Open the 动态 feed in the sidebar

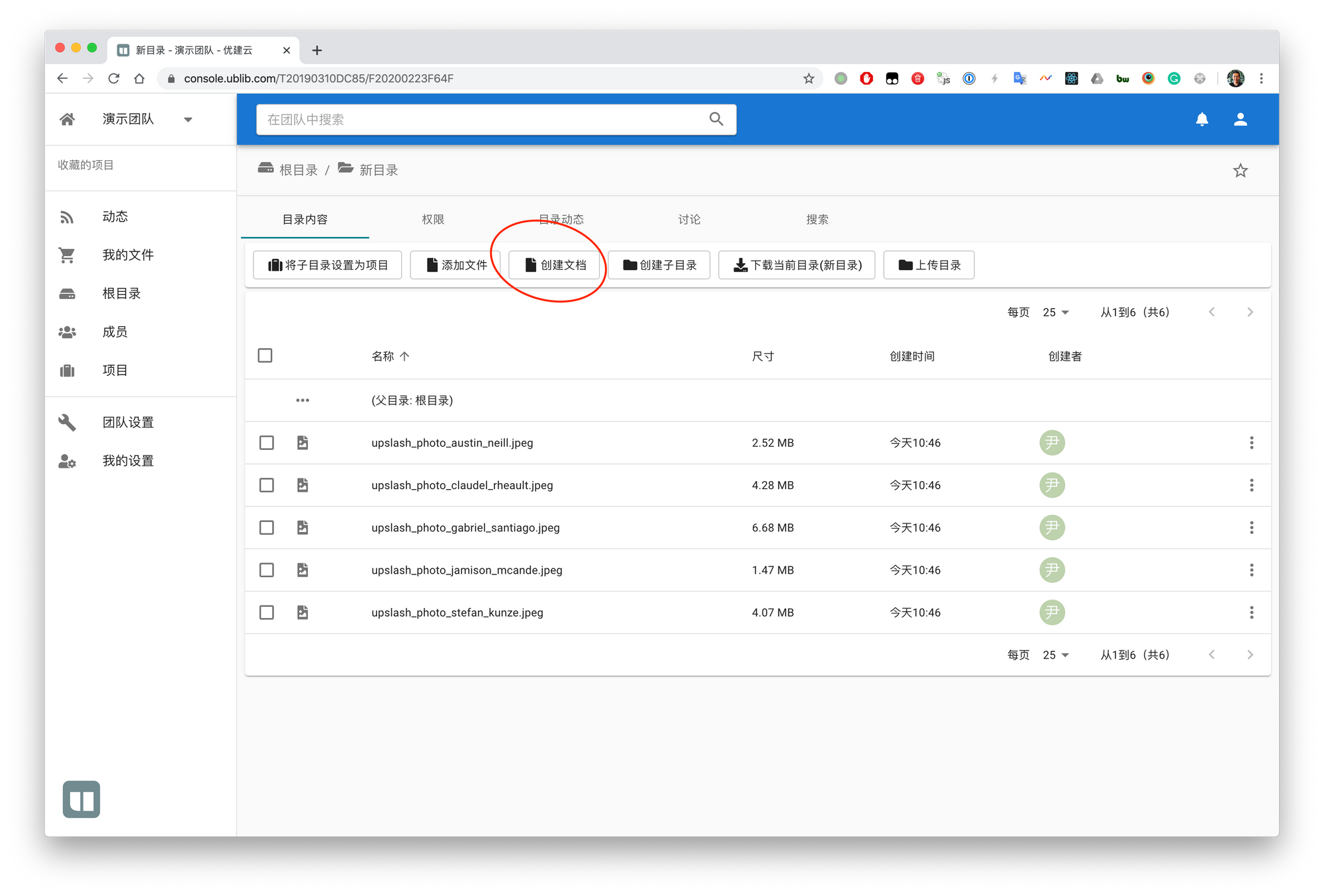tap(115, 217)
